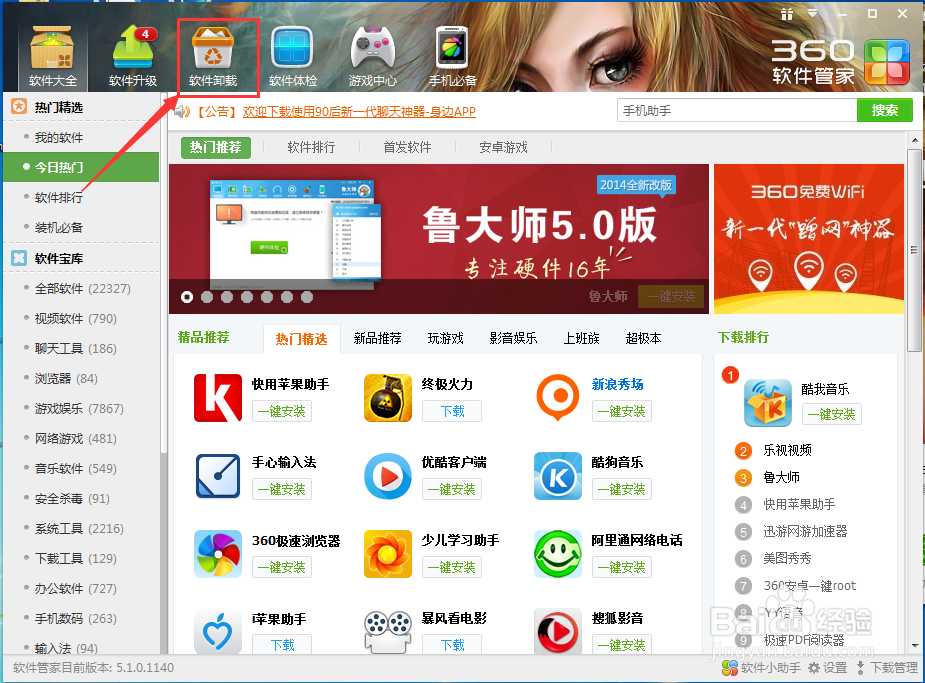
Task: Open 软件升级 software upgrade icon
Action: coord(133,57)
